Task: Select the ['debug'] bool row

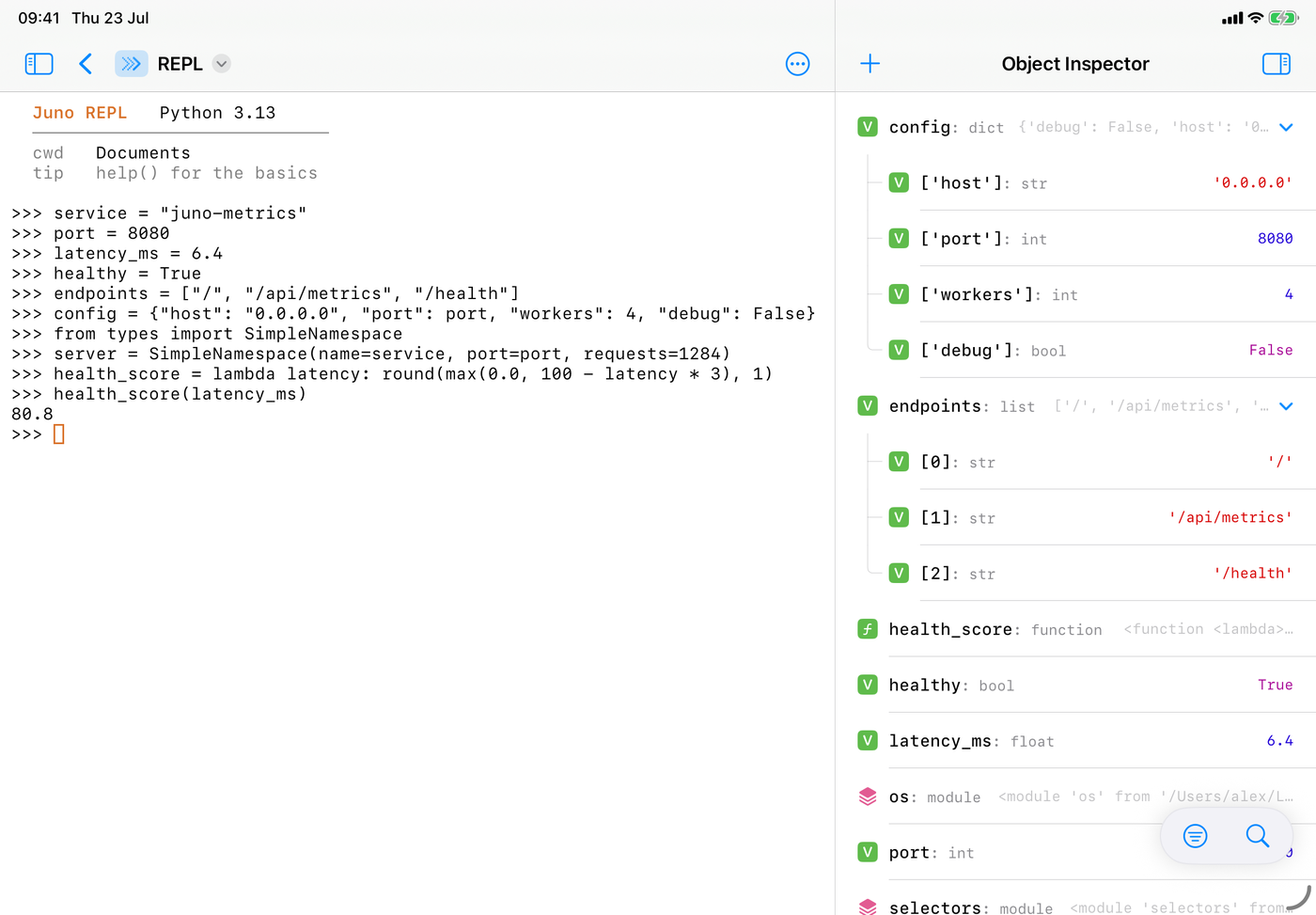Action: 1090,350
